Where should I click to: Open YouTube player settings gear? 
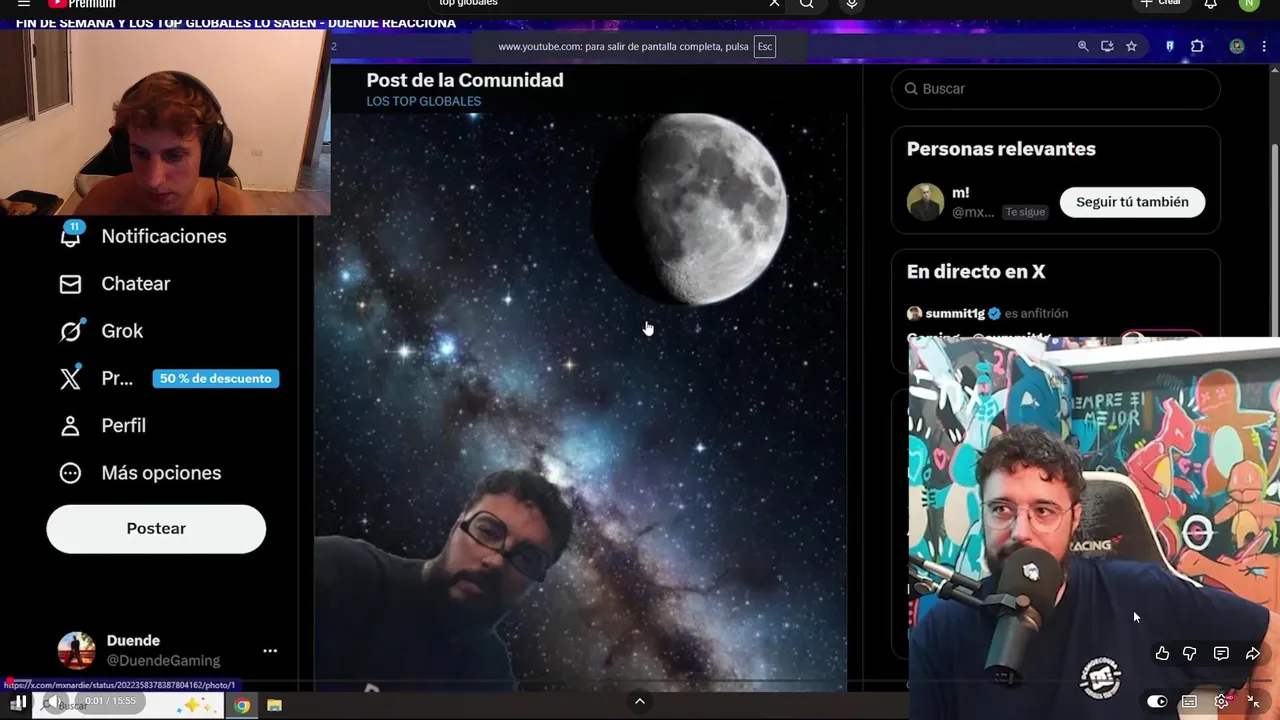1221,701
